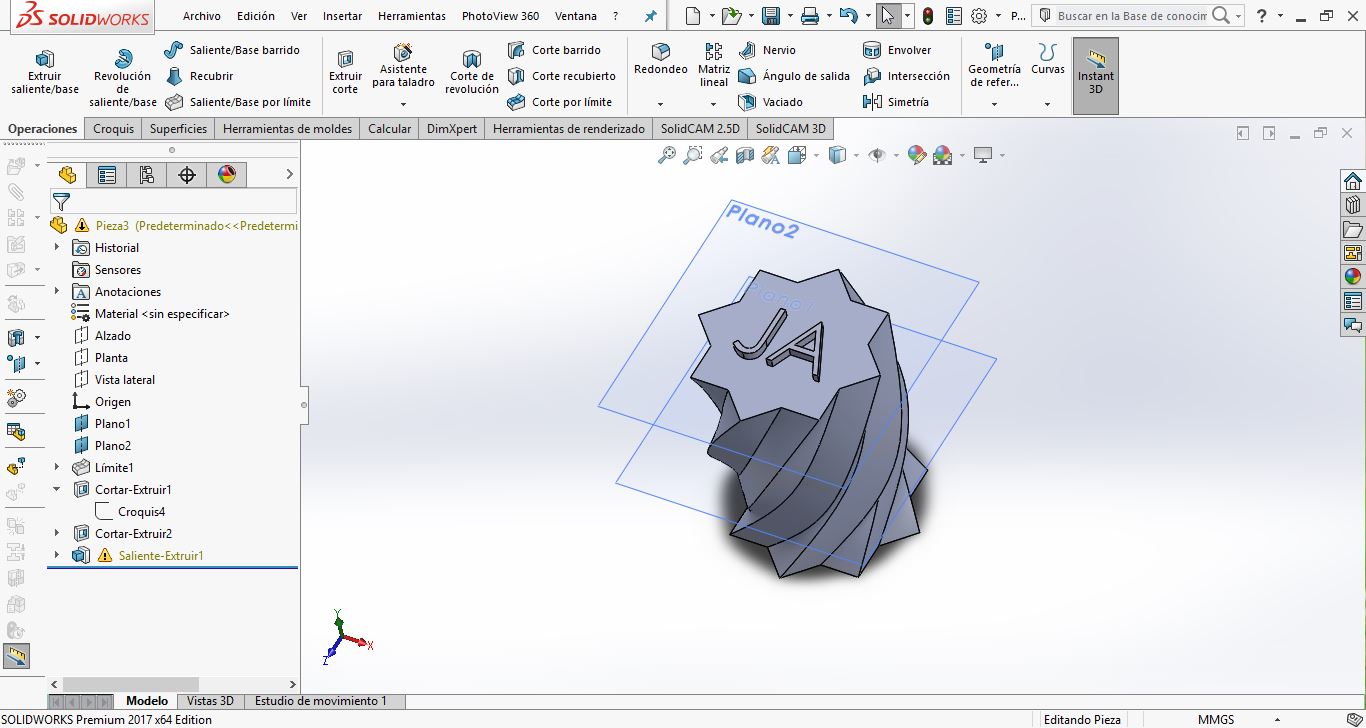Open the Appearances color wheel task pane
1366x728 pixels.
click(x=1353, y=277)
